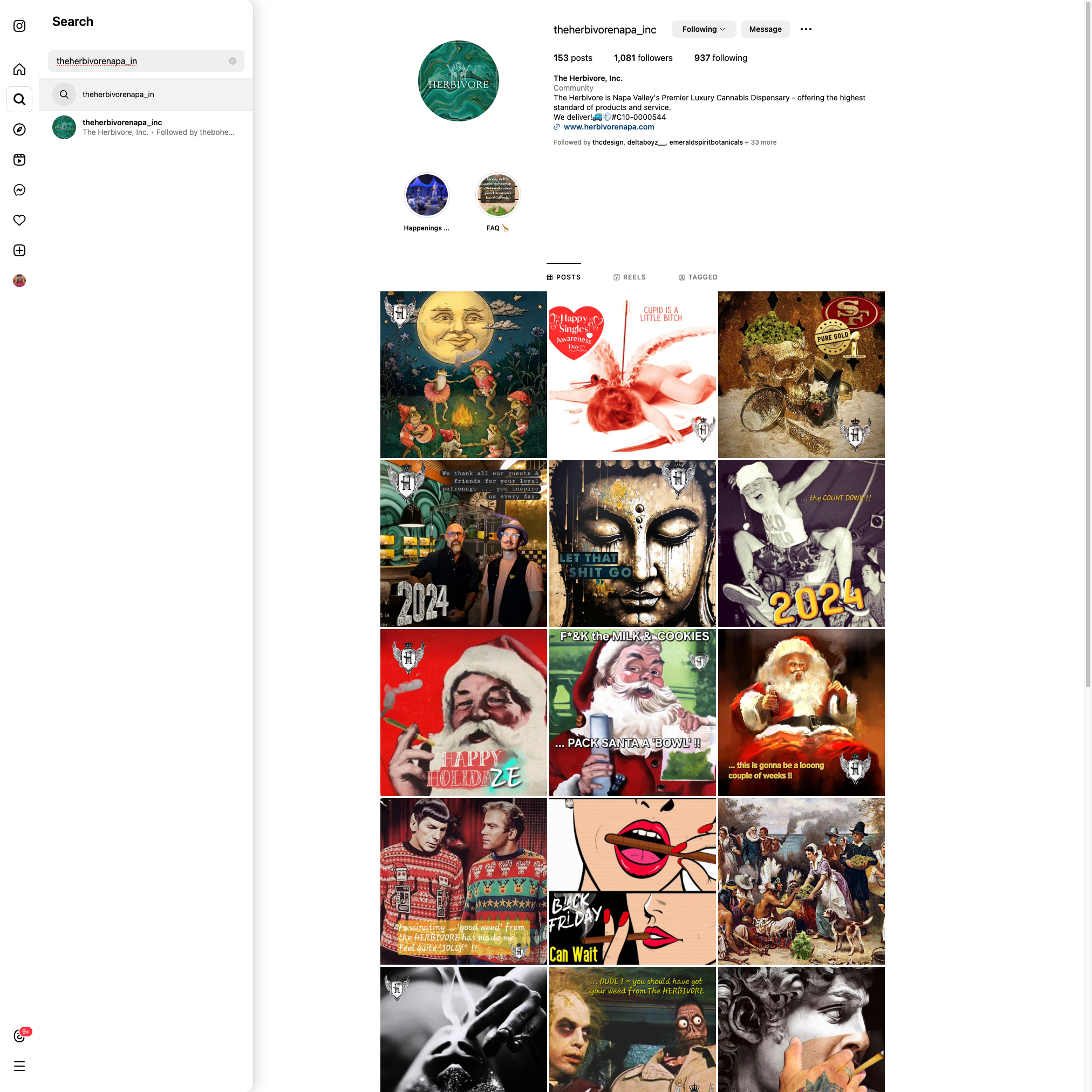
Task: Open Threads icon with 9+ badge
Action: (19, 1036)
